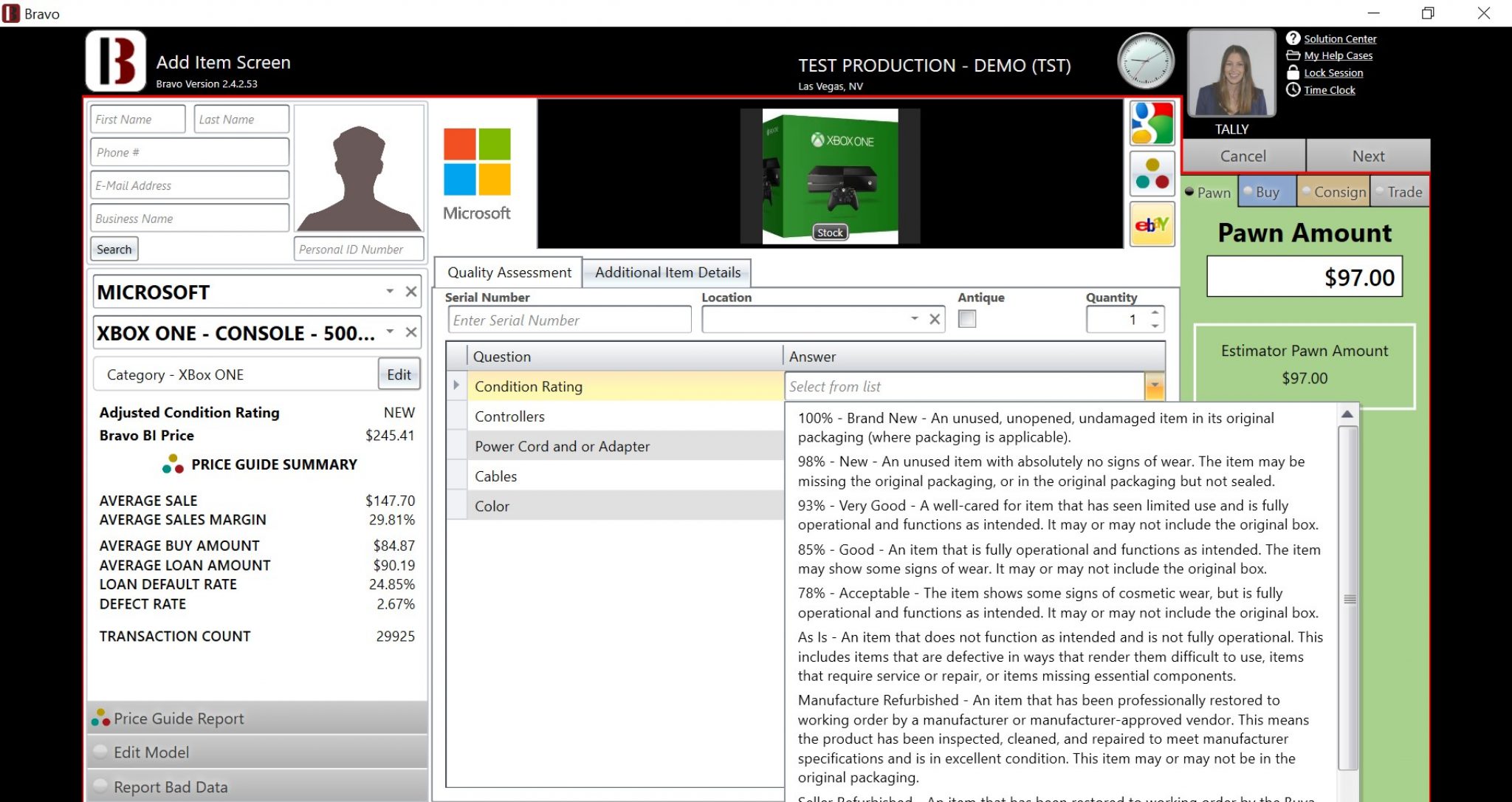Click the Solution Center question mark icon
Screen dimensions: 1512x802
[1293, 38]
